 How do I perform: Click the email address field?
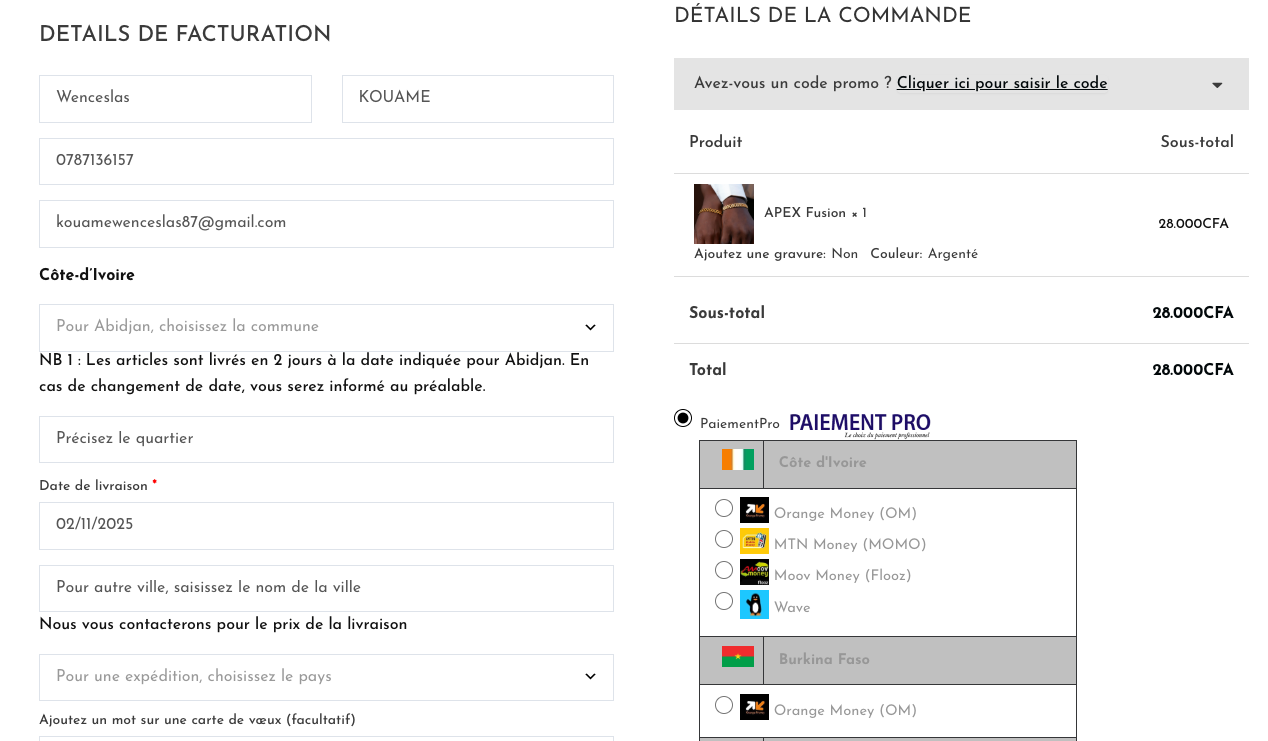(x=326, y=224)
